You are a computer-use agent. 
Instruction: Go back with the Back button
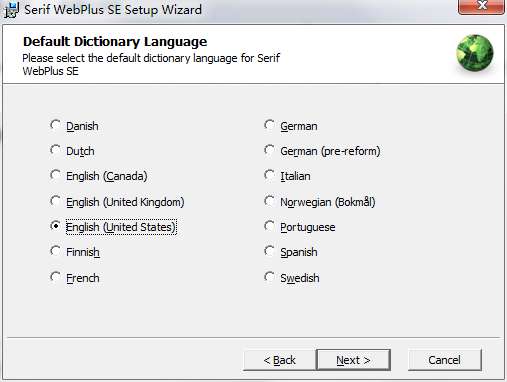click(279, 360)
